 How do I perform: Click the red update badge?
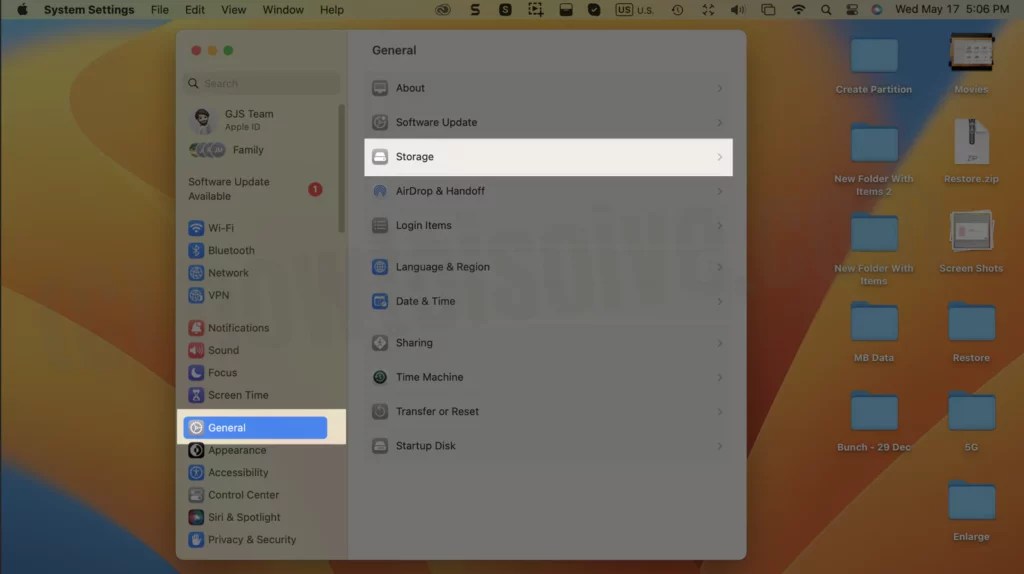[x=315, y=189]
